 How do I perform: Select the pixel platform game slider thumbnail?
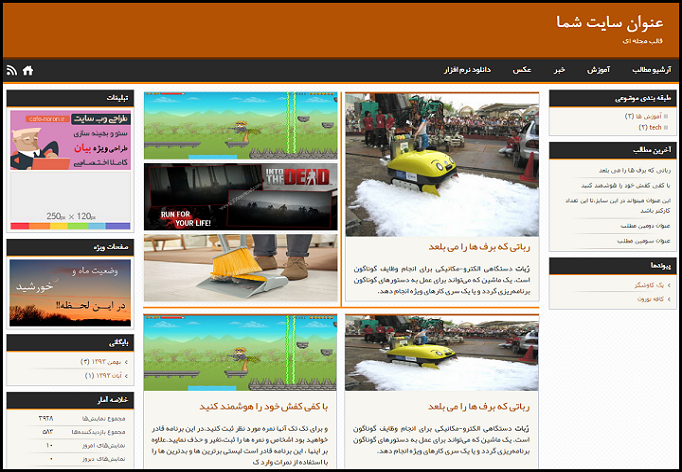pos(241,125)
